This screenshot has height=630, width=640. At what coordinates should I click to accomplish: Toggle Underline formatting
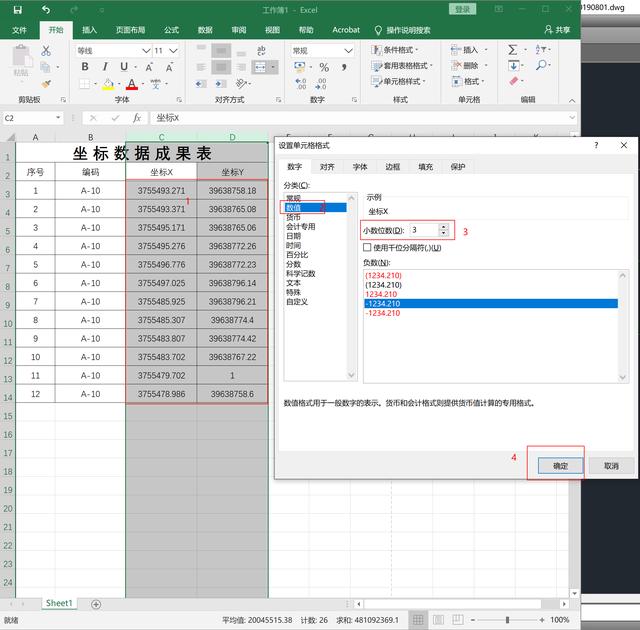(x=124, y=67)
